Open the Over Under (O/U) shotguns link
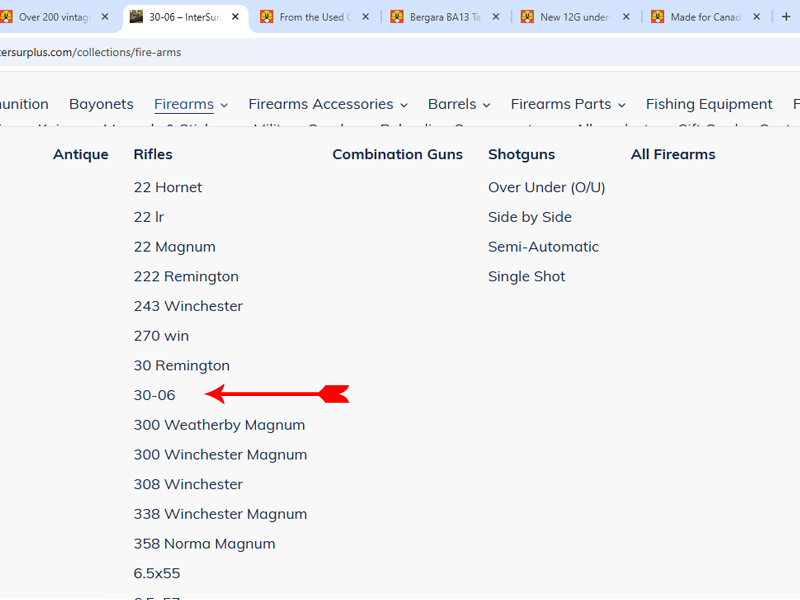 tap(546, 187)
